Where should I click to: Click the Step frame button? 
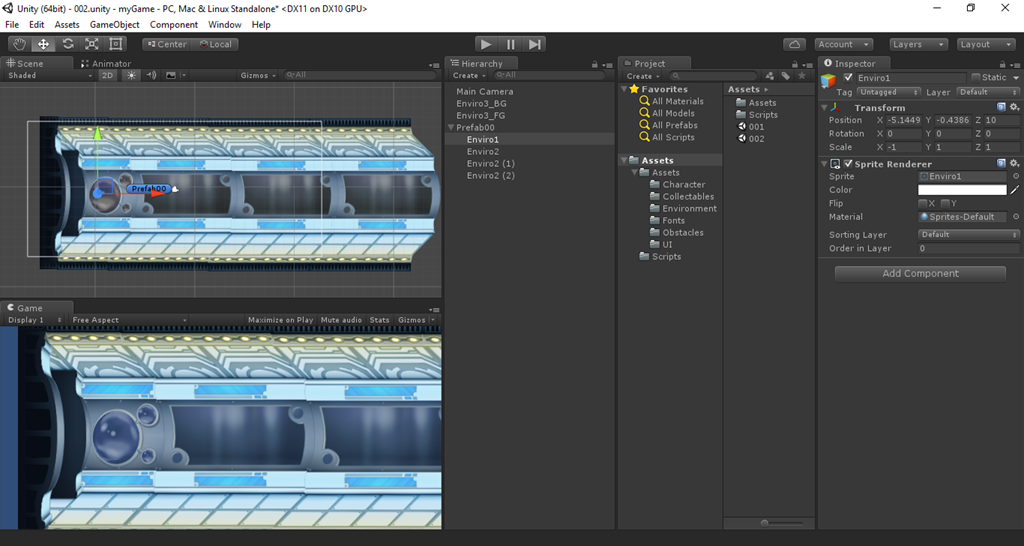[535, 44]
